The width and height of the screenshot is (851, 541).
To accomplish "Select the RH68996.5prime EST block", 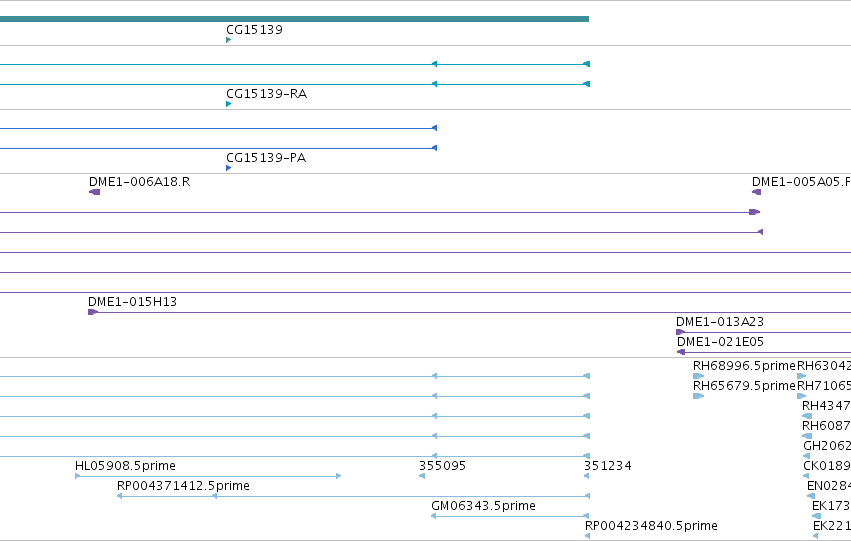I will click(698, 376).
